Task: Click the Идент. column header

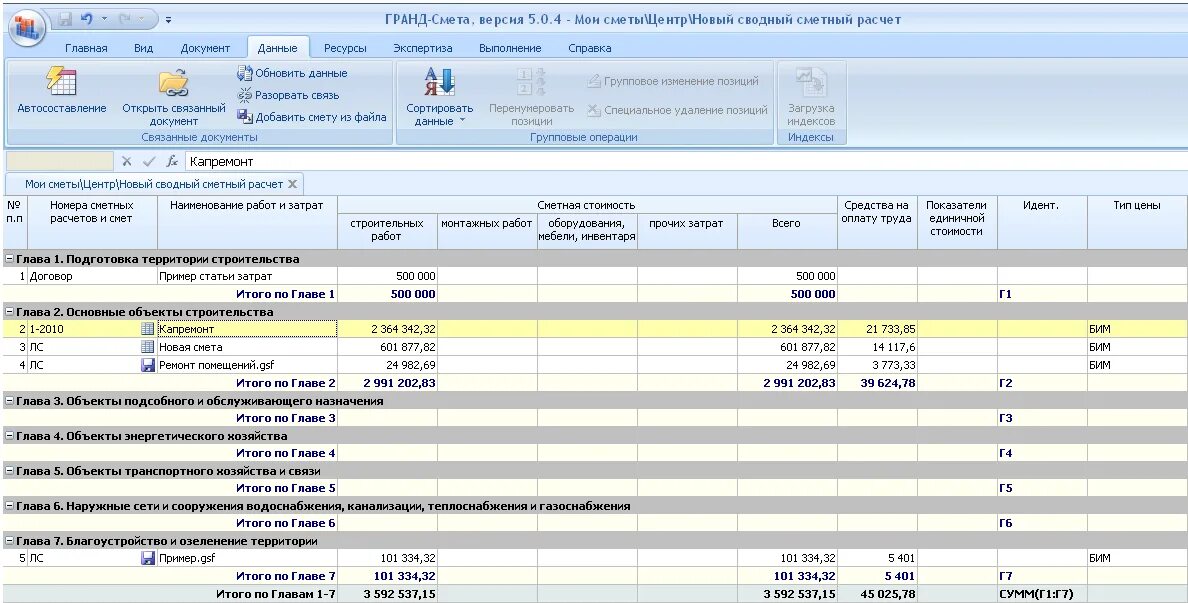Action: point(1042,223)
